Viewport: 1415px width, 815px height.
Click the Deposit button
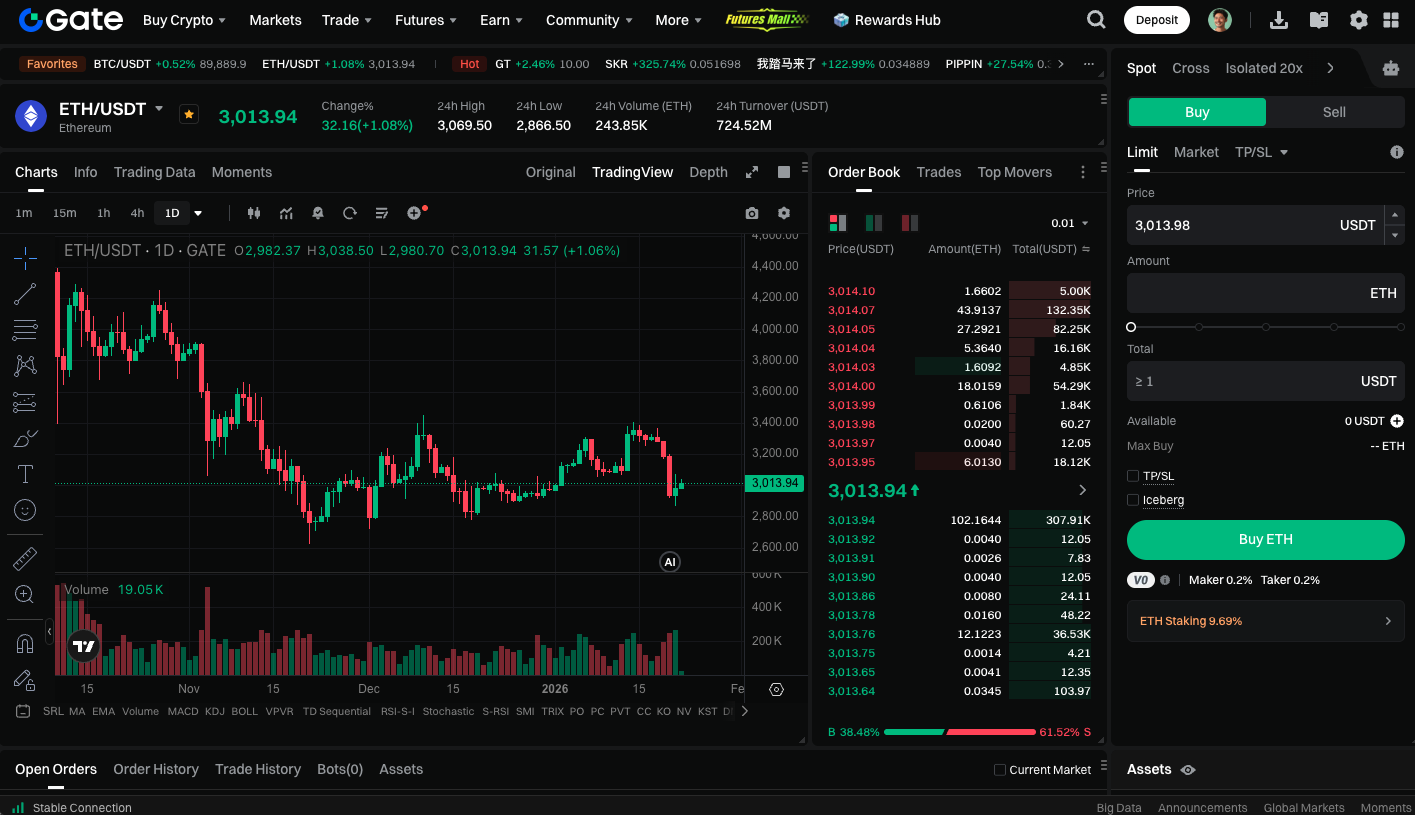pos(1157,20)
